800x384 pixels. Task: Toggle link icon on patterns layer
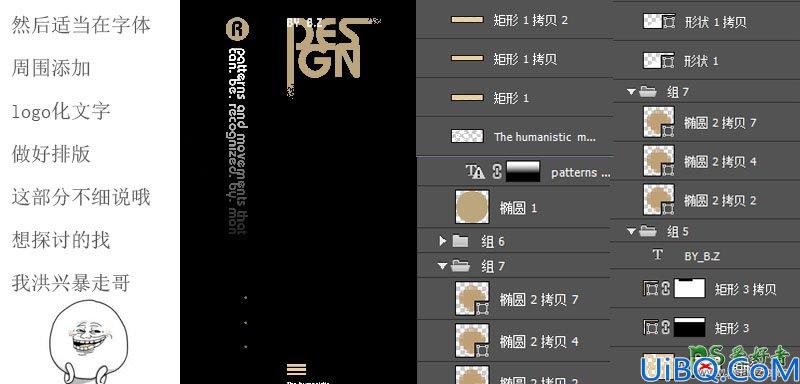point(497,171)
